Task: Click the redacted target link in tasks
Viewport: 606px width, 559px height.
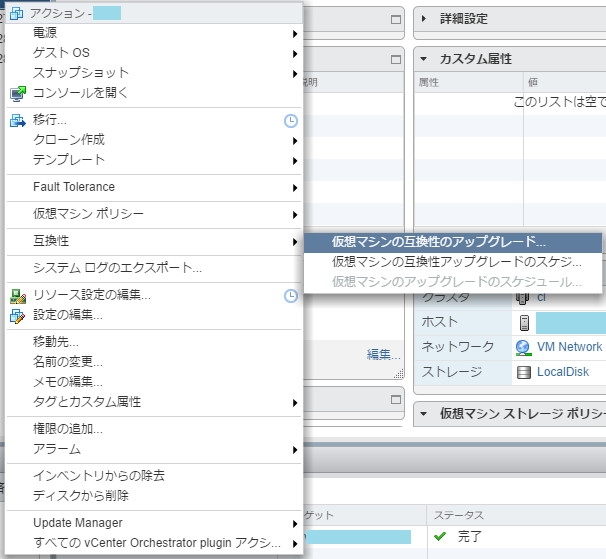Action: (x=358, y=537)
